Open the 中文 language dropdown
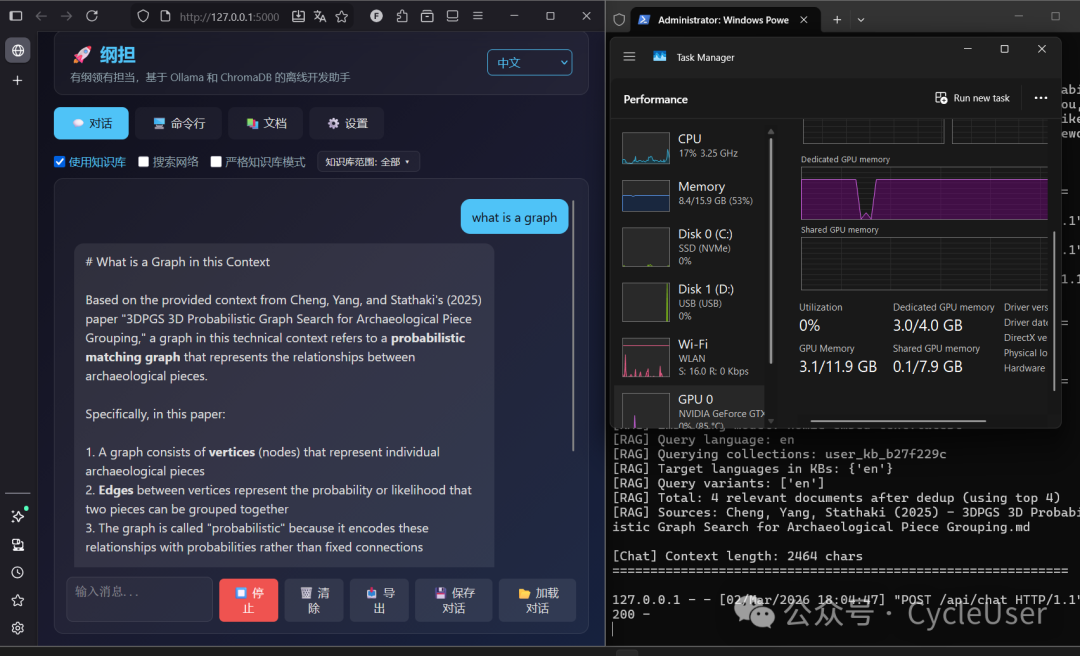Viewport: 1080px width, 656px height. (530, 63)
